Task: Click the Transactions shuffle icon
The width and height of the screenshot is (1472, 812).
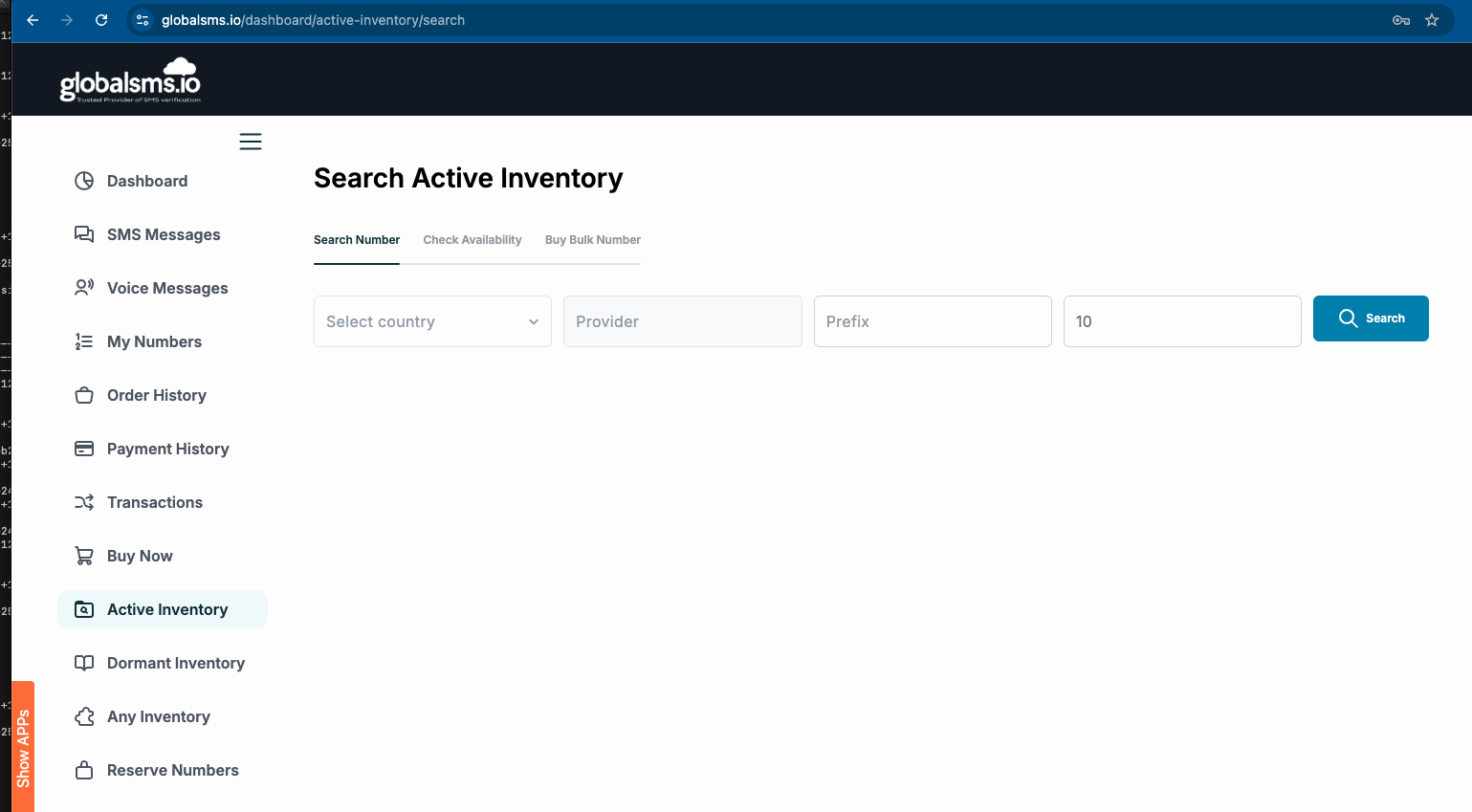Action: (84, 502)
